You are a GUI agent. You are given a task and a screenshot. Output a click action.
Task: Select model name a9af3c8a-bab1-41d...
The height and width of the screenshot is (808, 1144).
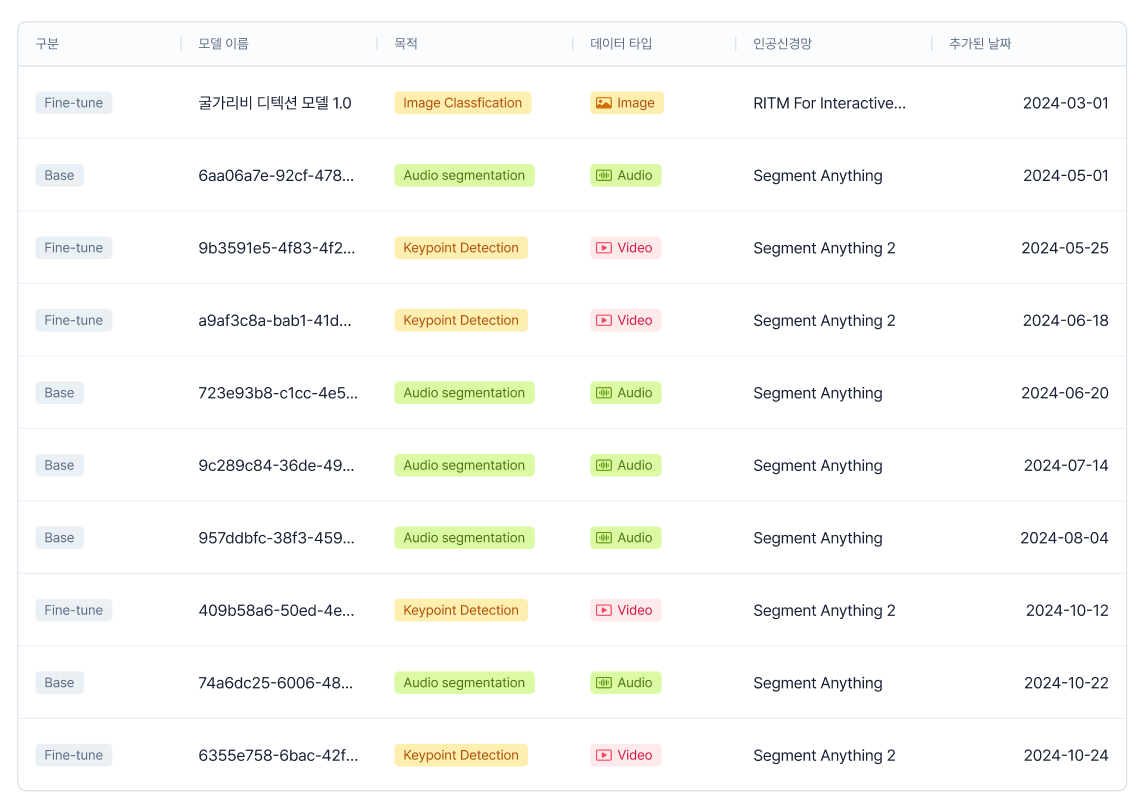pyautogui.click(x=275, y=320)
